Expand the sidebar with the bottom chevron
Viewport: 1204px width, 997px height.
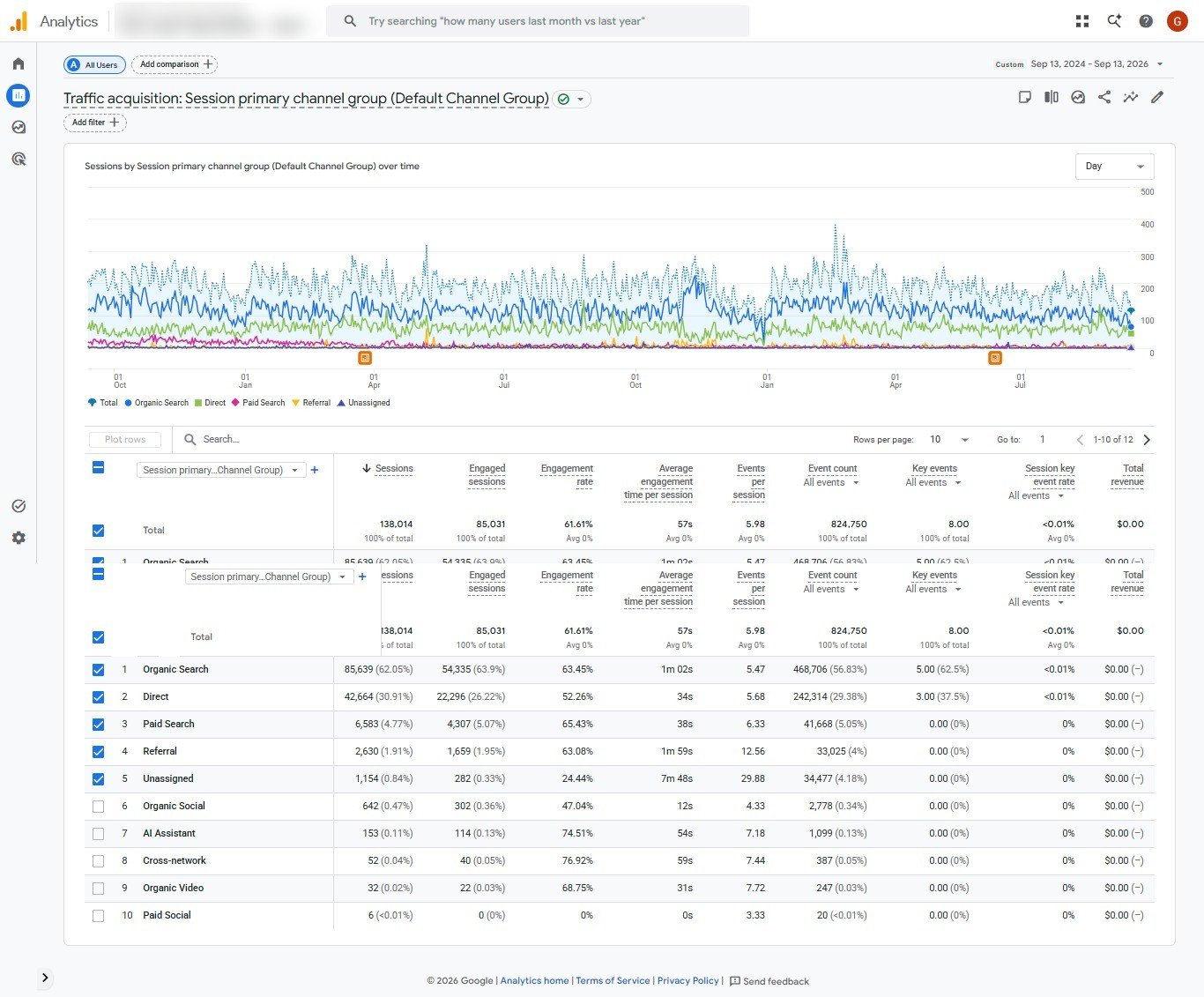[45, 978]
